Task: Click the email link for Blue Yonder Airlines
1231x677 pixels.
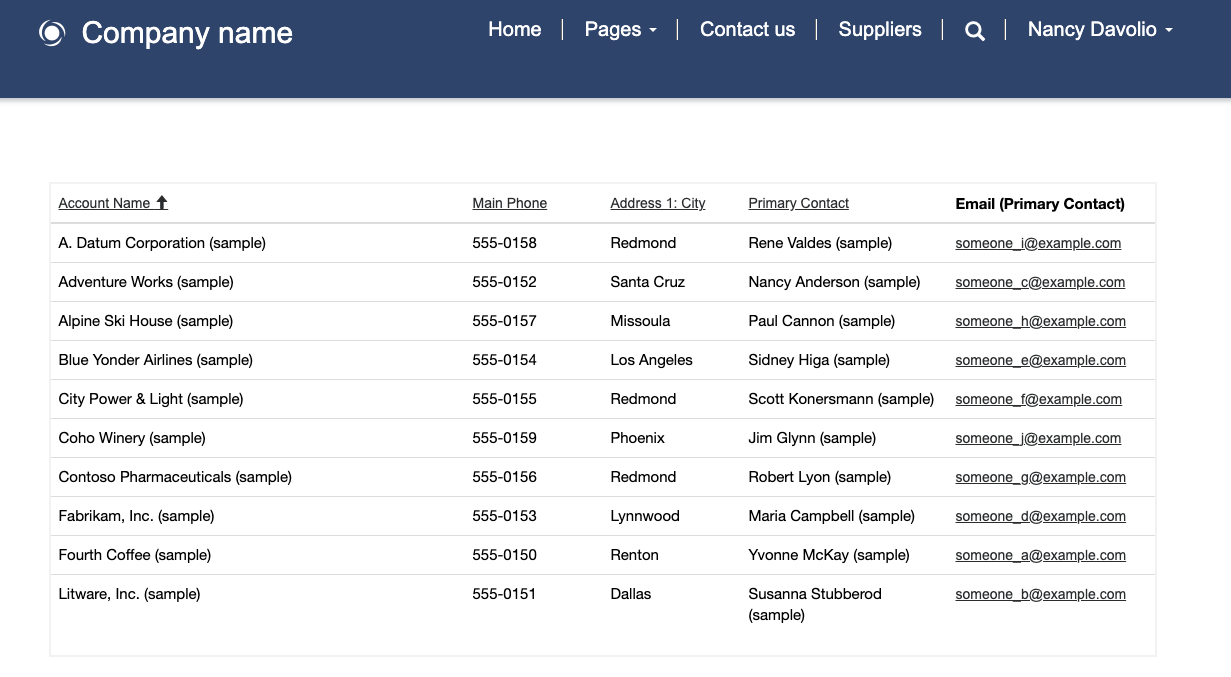Action: [1040, 360]
